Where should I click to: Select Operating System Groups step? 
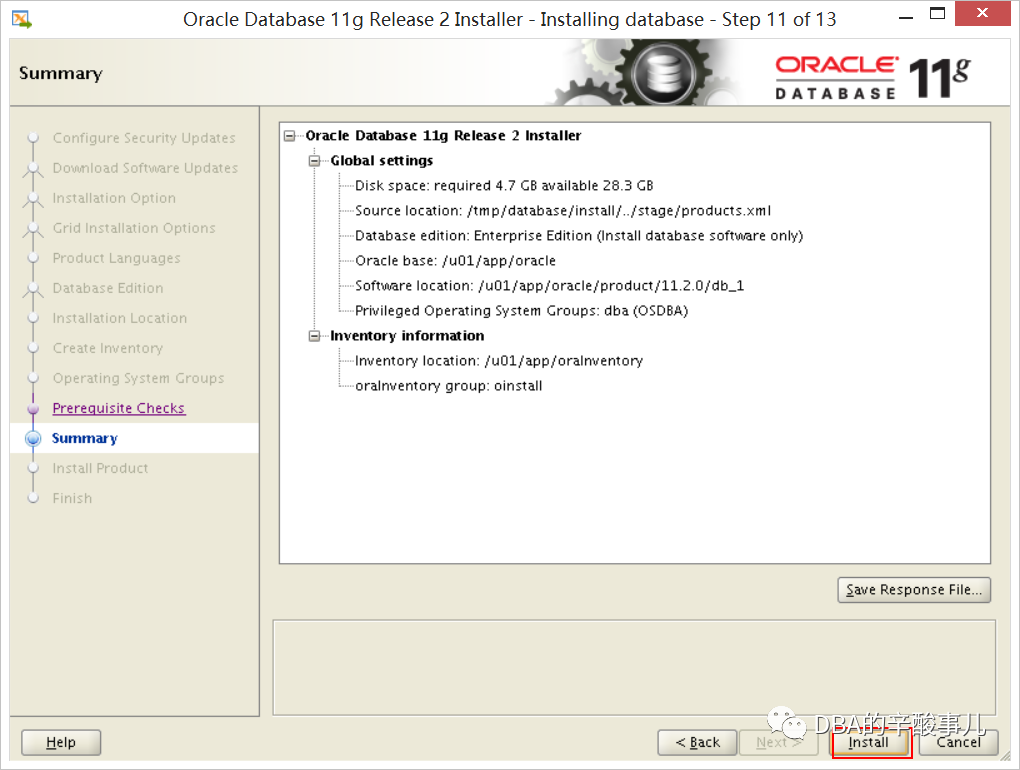[x=139, y=378]
